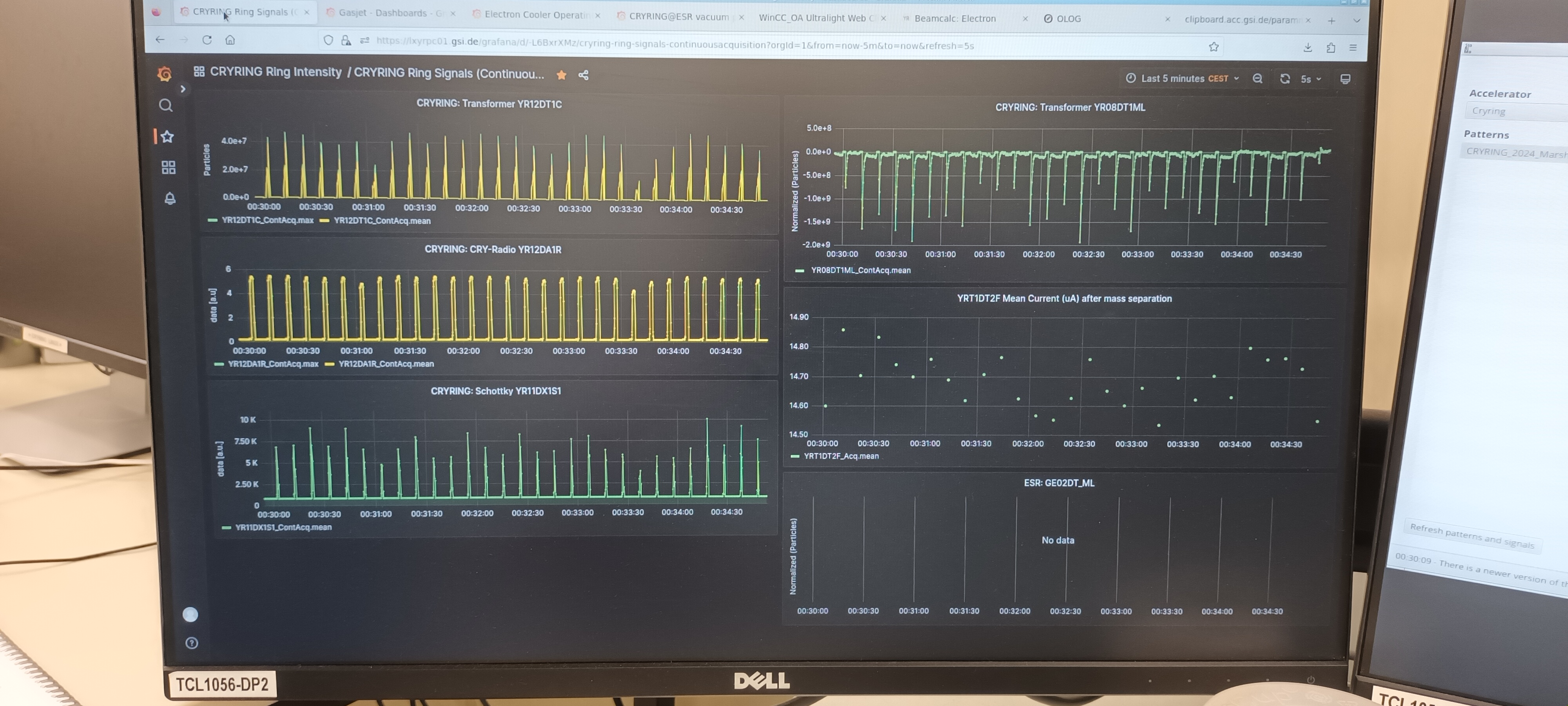Open the Grafana search icon in sidebar

point(165,106)
